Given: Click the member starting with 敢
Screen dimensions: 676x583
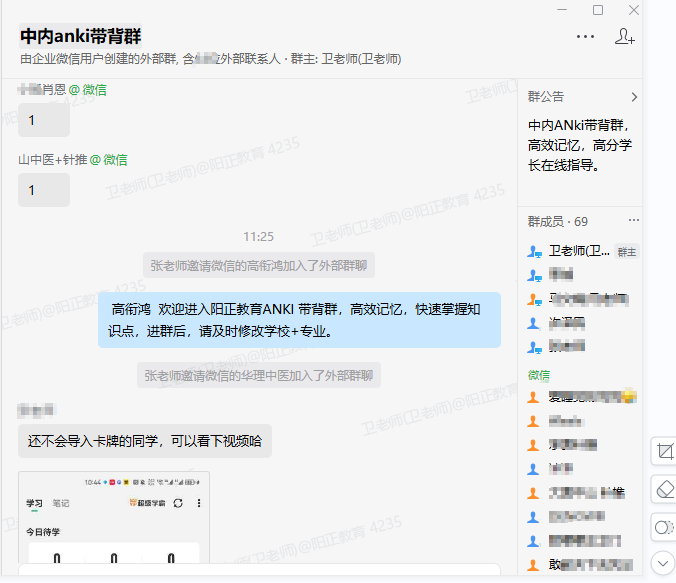Looking at the screenshot, I should 590,564.
